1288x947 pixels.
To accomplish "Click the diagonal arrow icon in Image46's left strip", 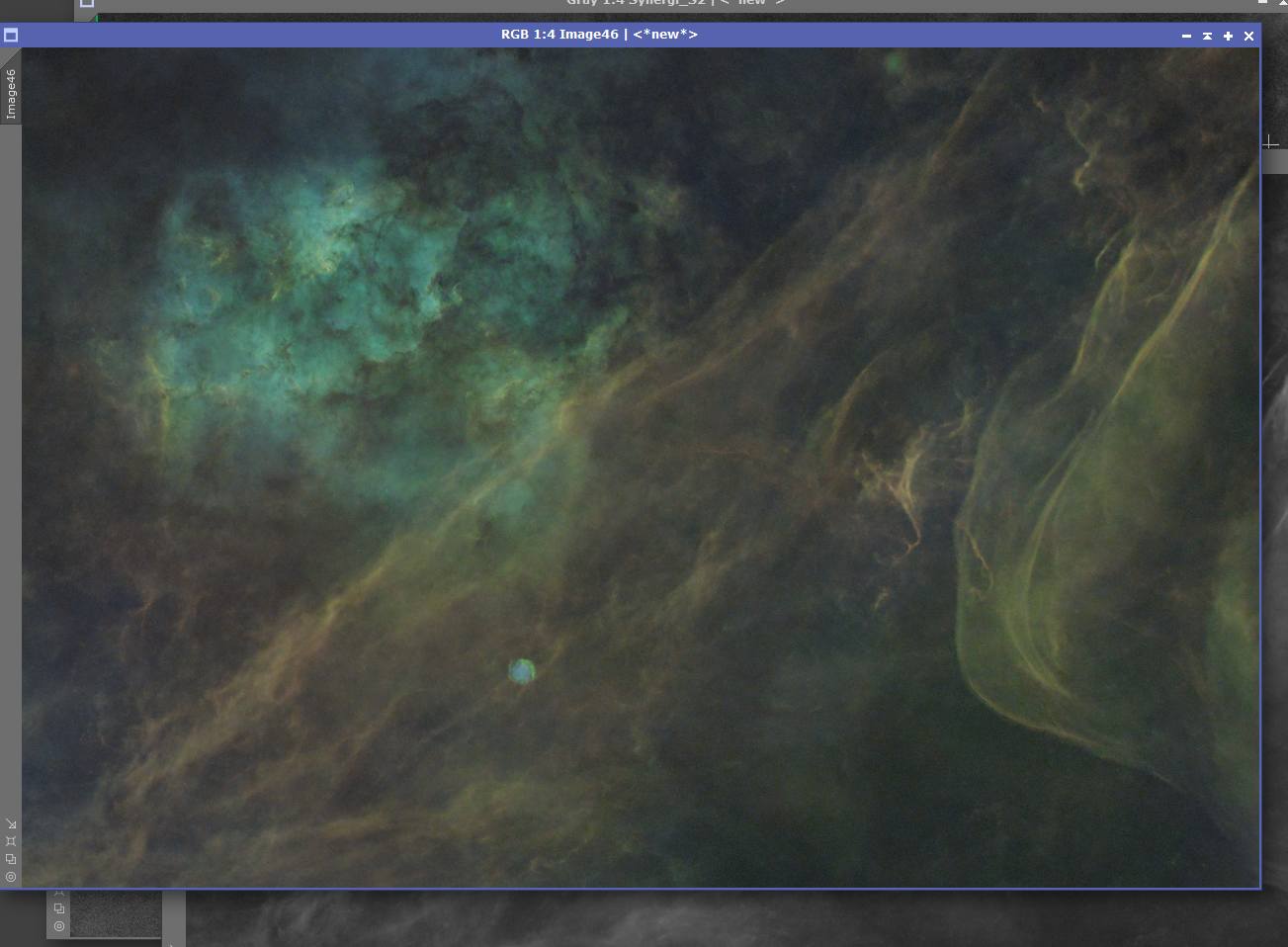I will coord(11,823).
